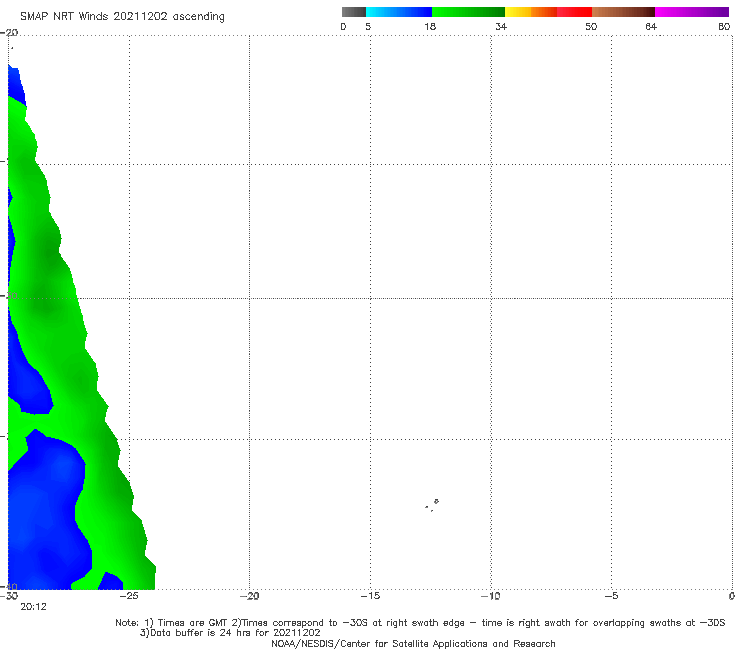The height and width of the screenshot is (650, 740).
Task: Click the longitude label '-5'
Action: (x=611, y=596)
